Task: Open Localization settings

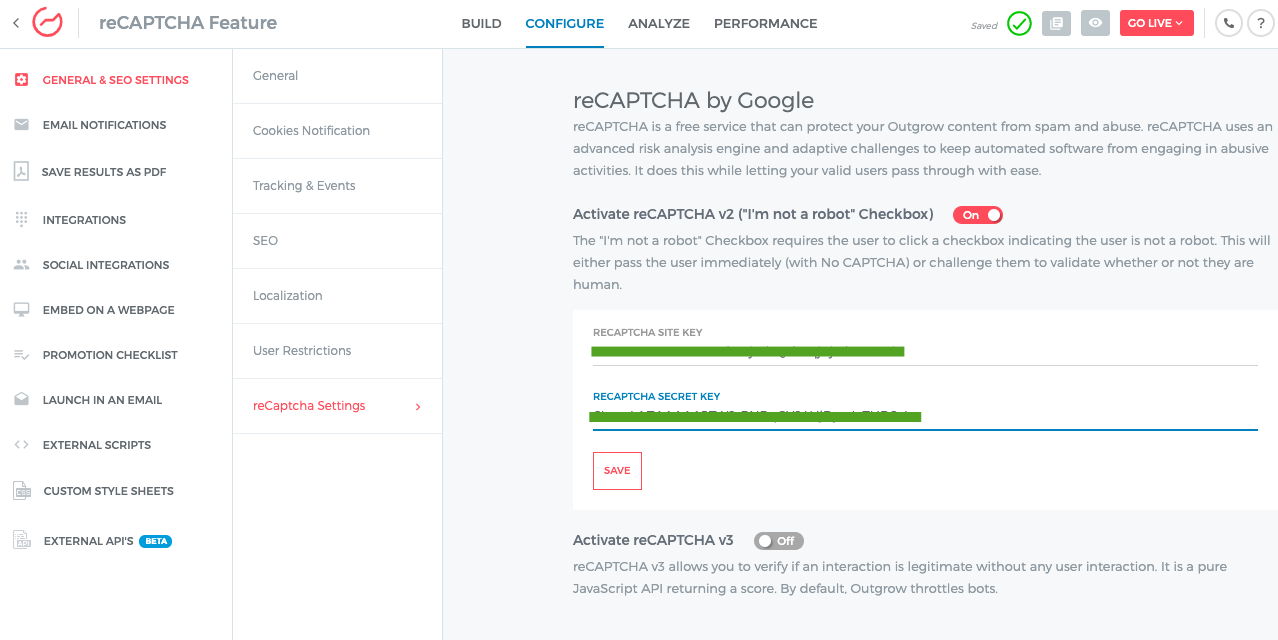Action: (x=337, y=296)
